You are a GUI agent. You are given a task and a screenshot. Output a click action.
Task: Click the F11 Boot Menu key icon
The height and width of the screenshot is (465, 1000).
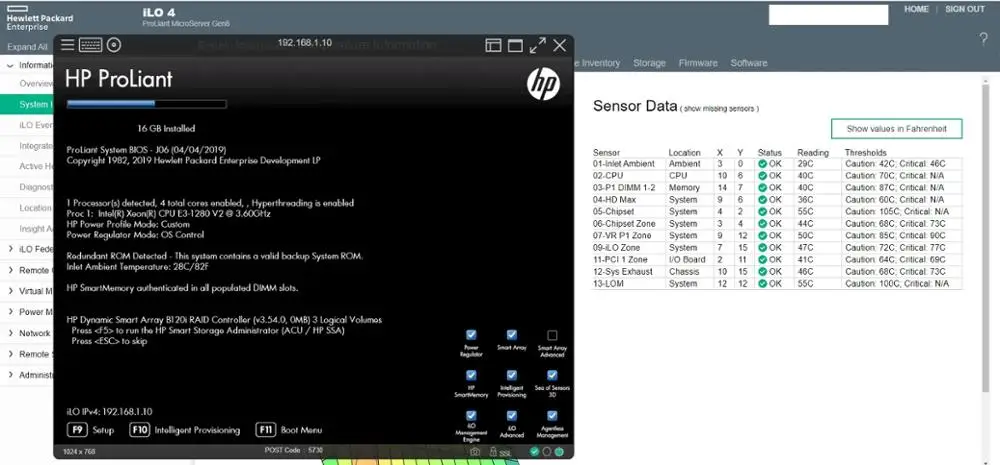click(x=265, y=430)
